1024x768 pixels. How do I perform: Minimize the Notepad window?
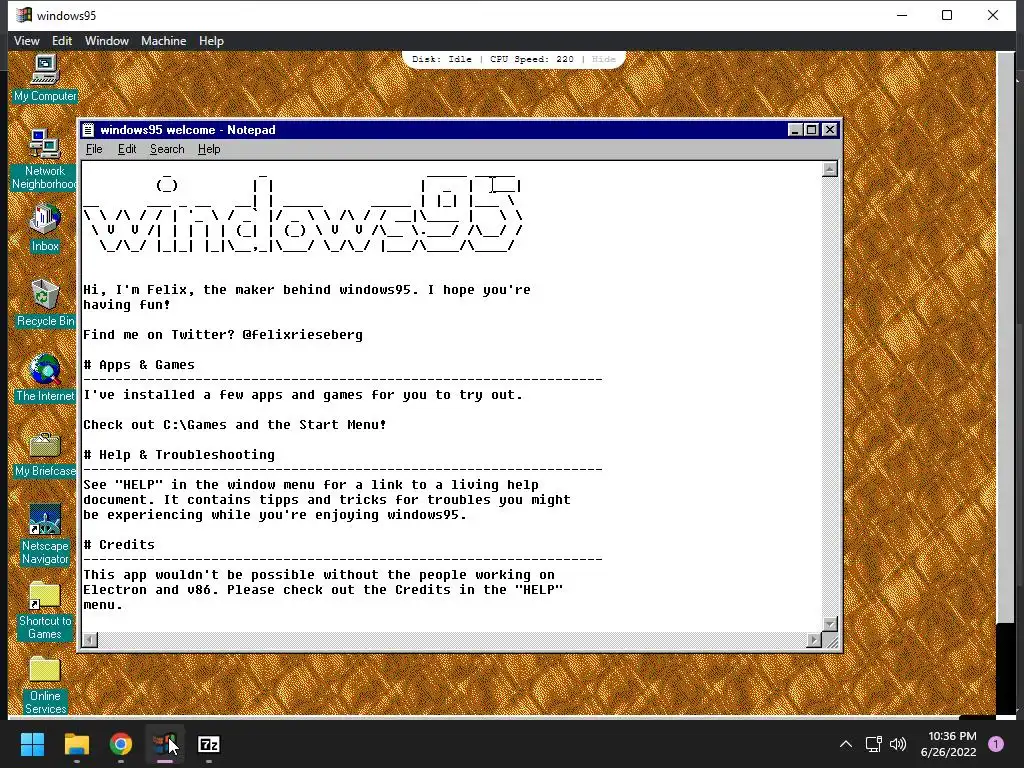(x=795, y=130)
